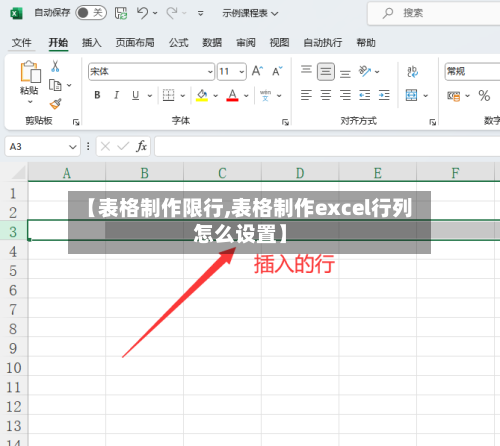Viewport: 500px width, 446px height.
Task: Toggle the Middle Align button
Action: pos(326,71)
